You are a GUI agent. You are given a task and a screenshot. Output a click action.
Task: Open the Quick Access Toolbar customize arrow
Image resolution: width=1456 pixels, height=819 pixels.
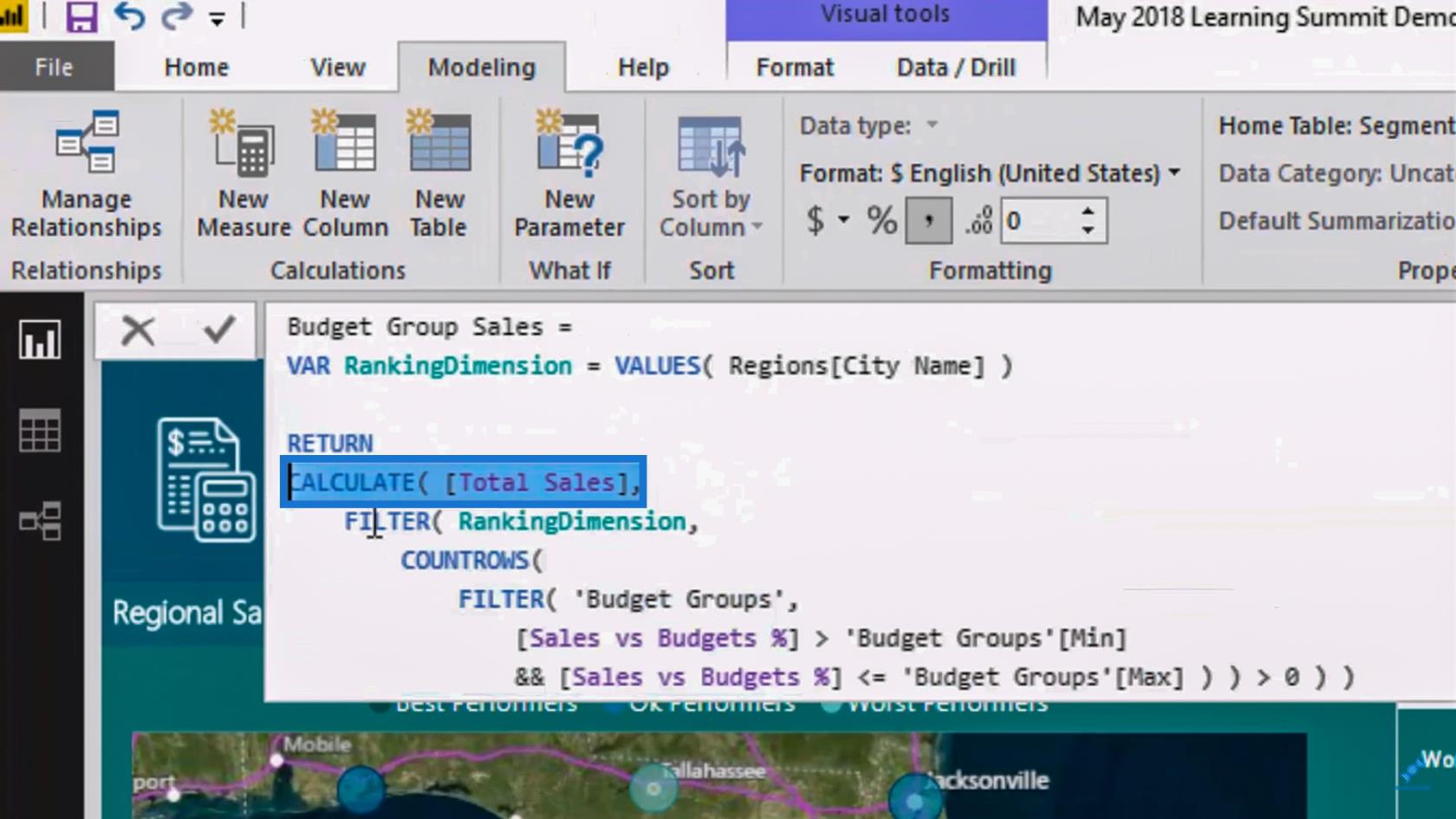[x=217, y=18]
